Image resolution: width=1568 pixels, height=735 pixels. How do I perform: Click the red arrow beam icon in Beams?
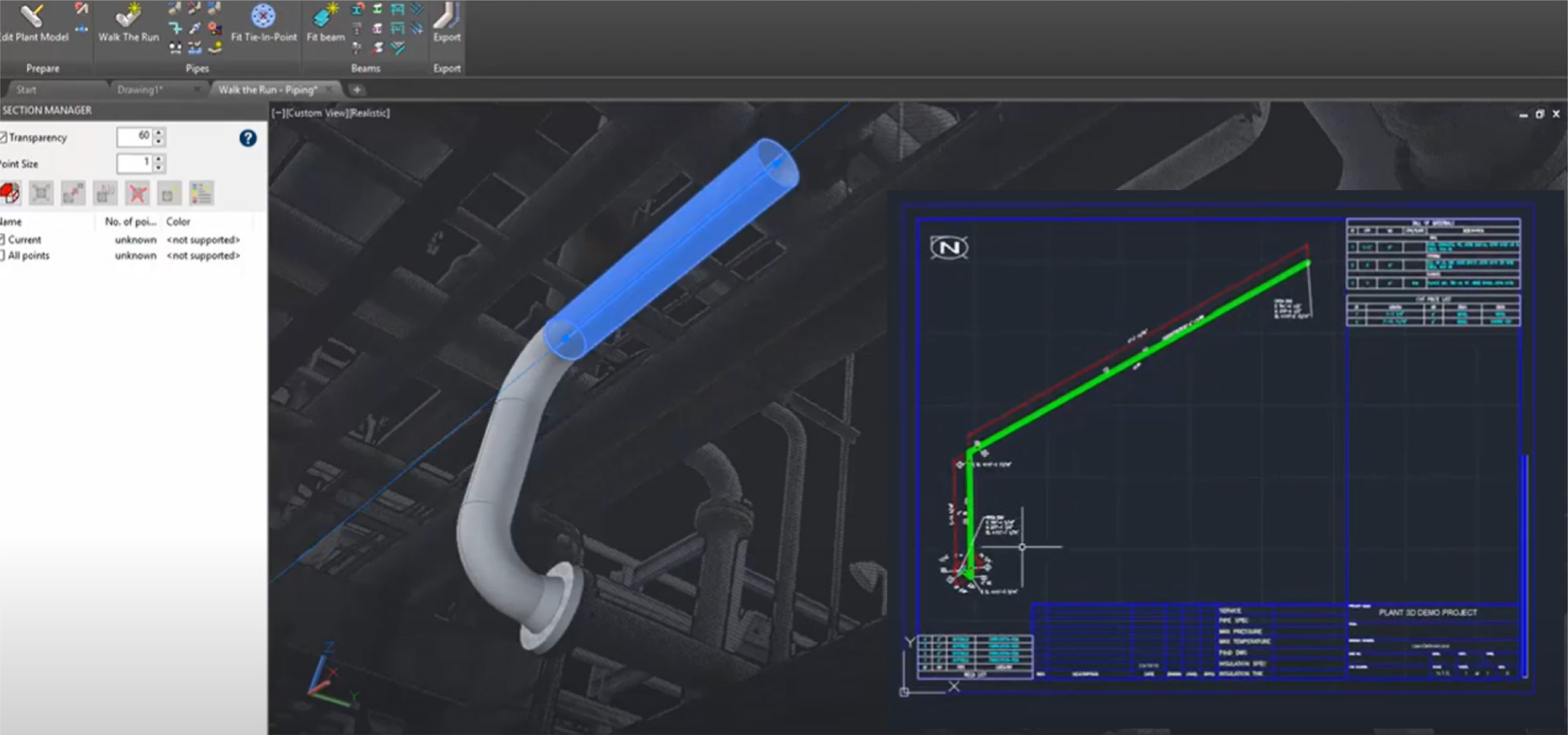coord(376,48)
